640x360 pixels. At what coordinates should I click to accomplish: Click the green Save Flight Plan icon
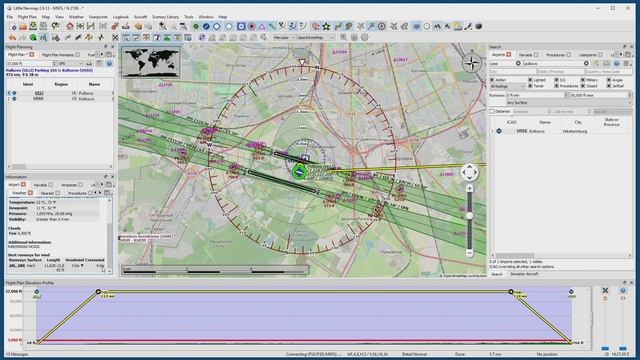pyautogui.click(x=33, y=27)
